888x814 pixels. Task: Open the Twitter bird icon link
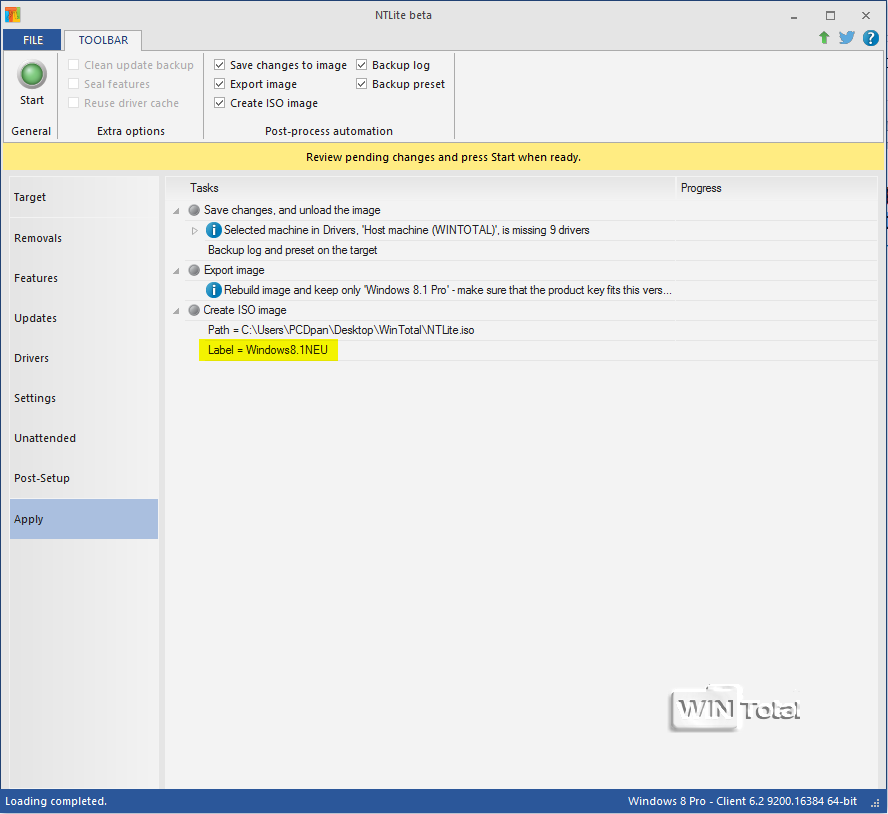[x=847, y=38]
